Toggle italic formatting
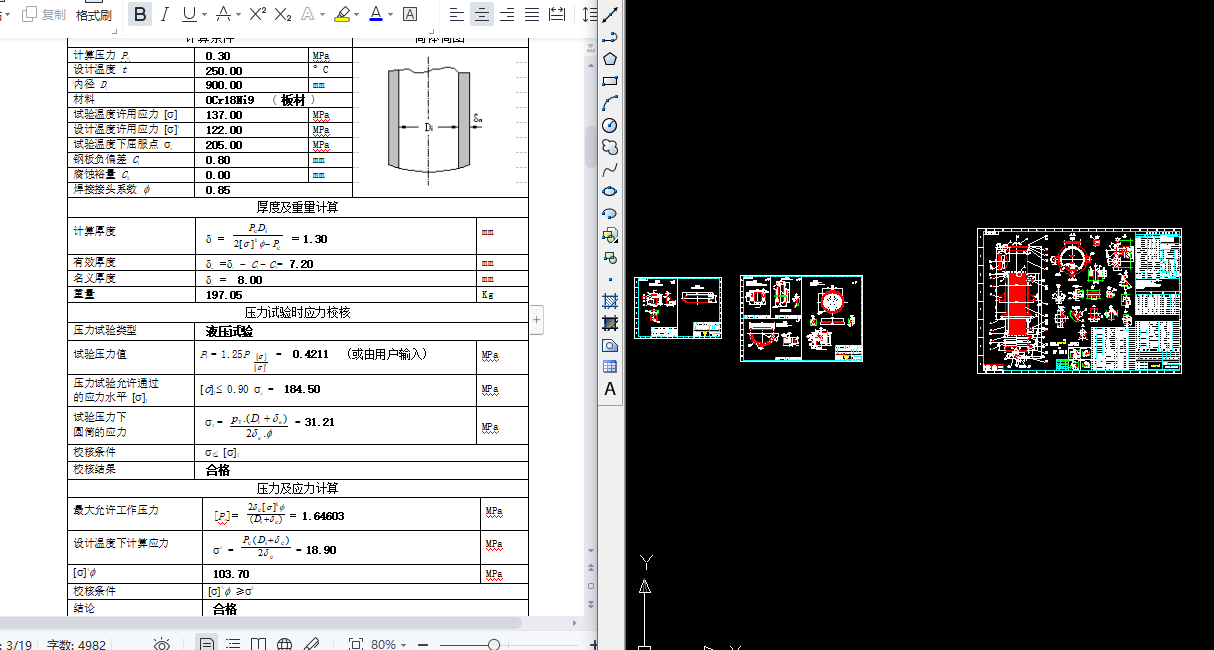Image resolution: width=1214 pixels, height=650 pixels. pyautogui.click(x=164, y=14)
